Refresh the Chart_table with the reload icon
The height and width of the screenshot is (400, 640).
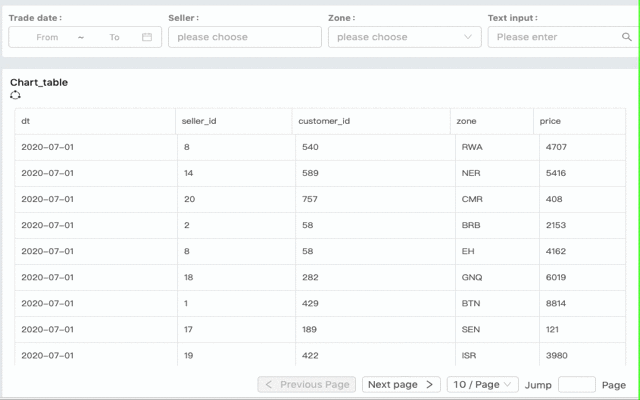tap(15, 95)
